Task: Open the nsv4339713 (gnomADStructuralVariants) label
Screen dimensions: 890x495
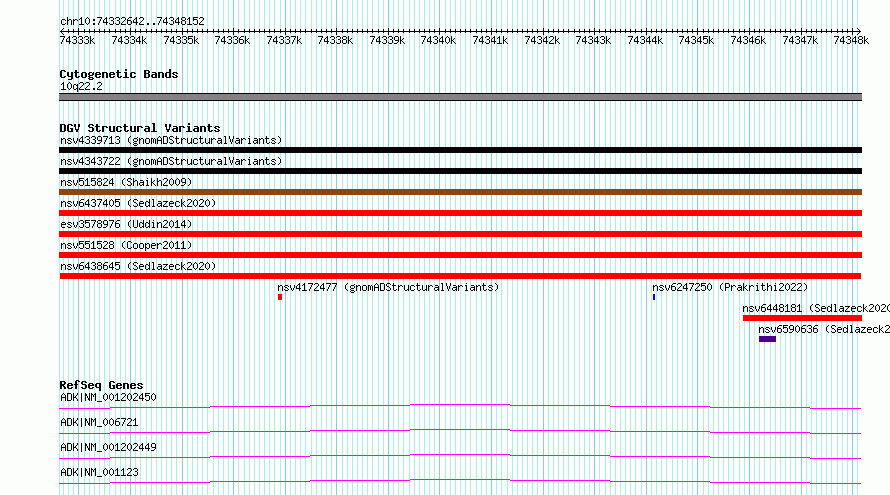Action: point(171,140)
